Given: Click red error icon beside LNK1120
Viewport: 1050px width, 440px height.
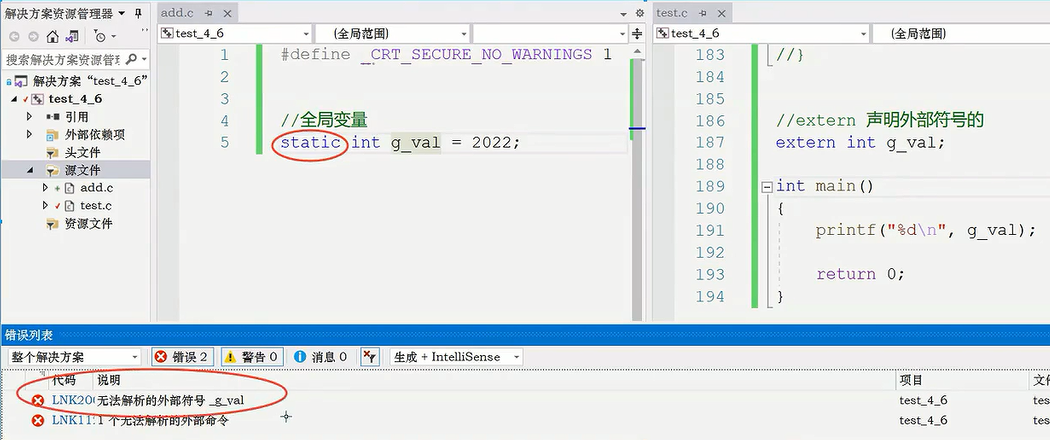Looking at the screenshot, I should click(x=38, y=421).
